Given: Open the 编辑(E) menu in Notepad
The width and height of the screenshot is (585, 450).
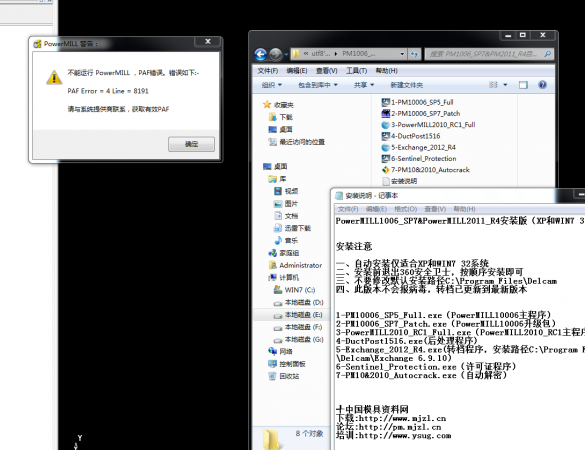Looking at the screenshot, I should (376, 209).
